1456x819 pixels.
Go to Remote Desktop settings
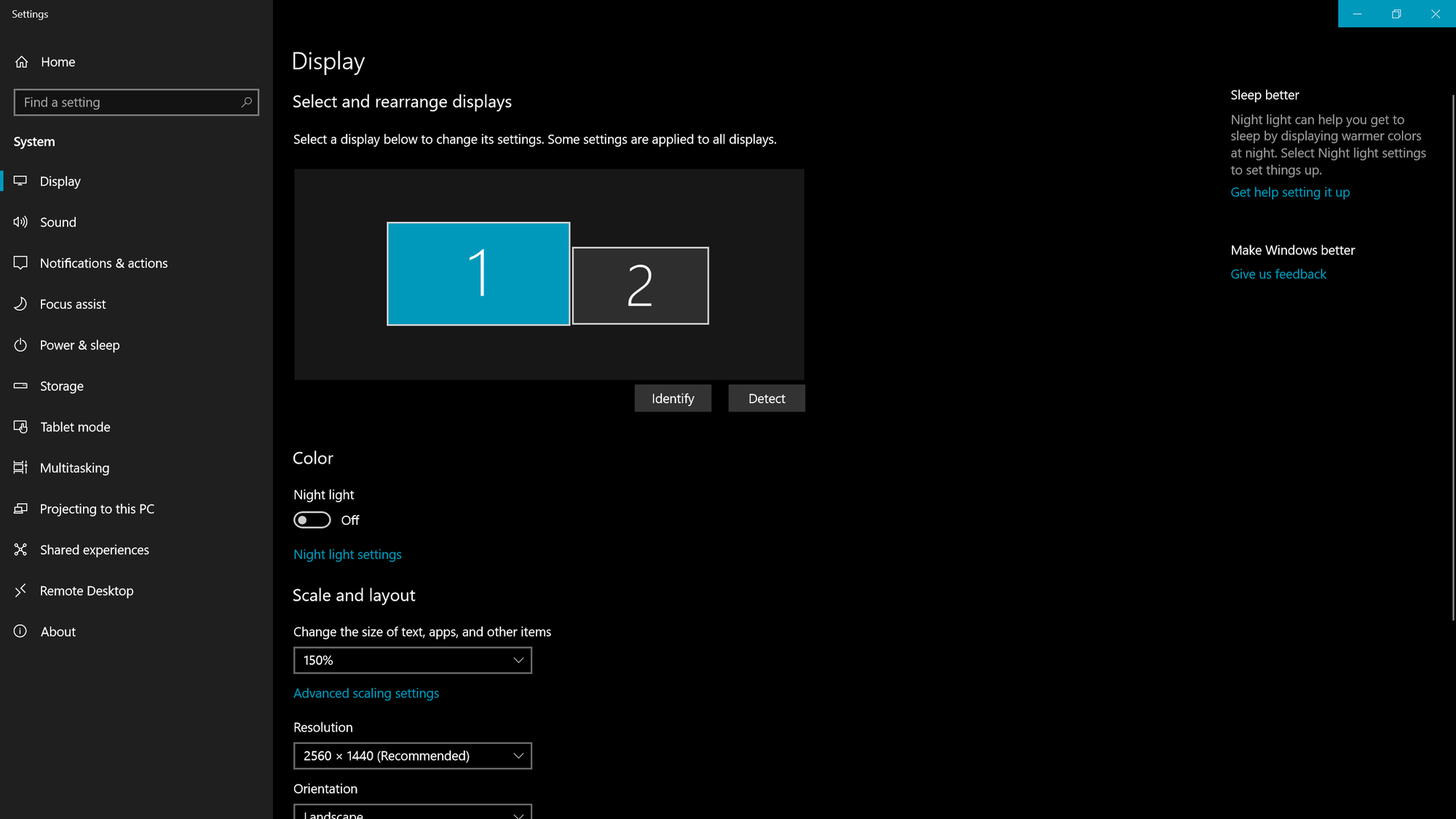(x=136, y=590)
